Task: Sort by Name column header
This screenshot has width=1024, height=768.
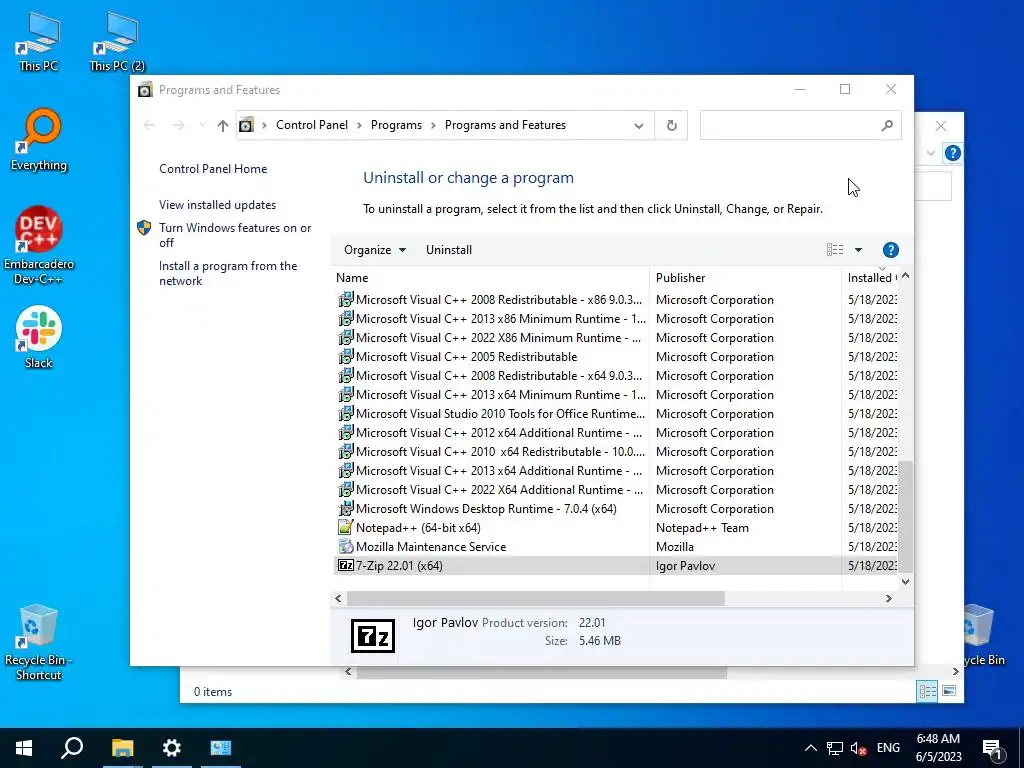Action: click(490, 278)
